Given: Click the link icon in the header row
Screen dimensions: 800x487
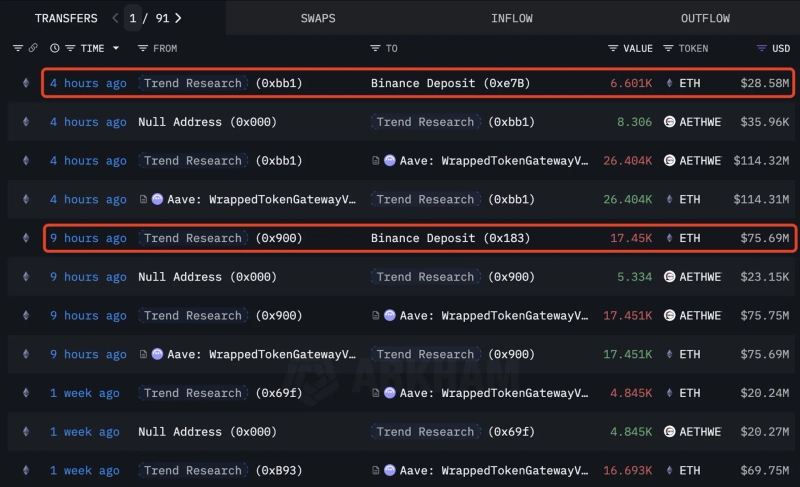Looking at the screenshot, I should pyautogui.click(x=33, y=48).
